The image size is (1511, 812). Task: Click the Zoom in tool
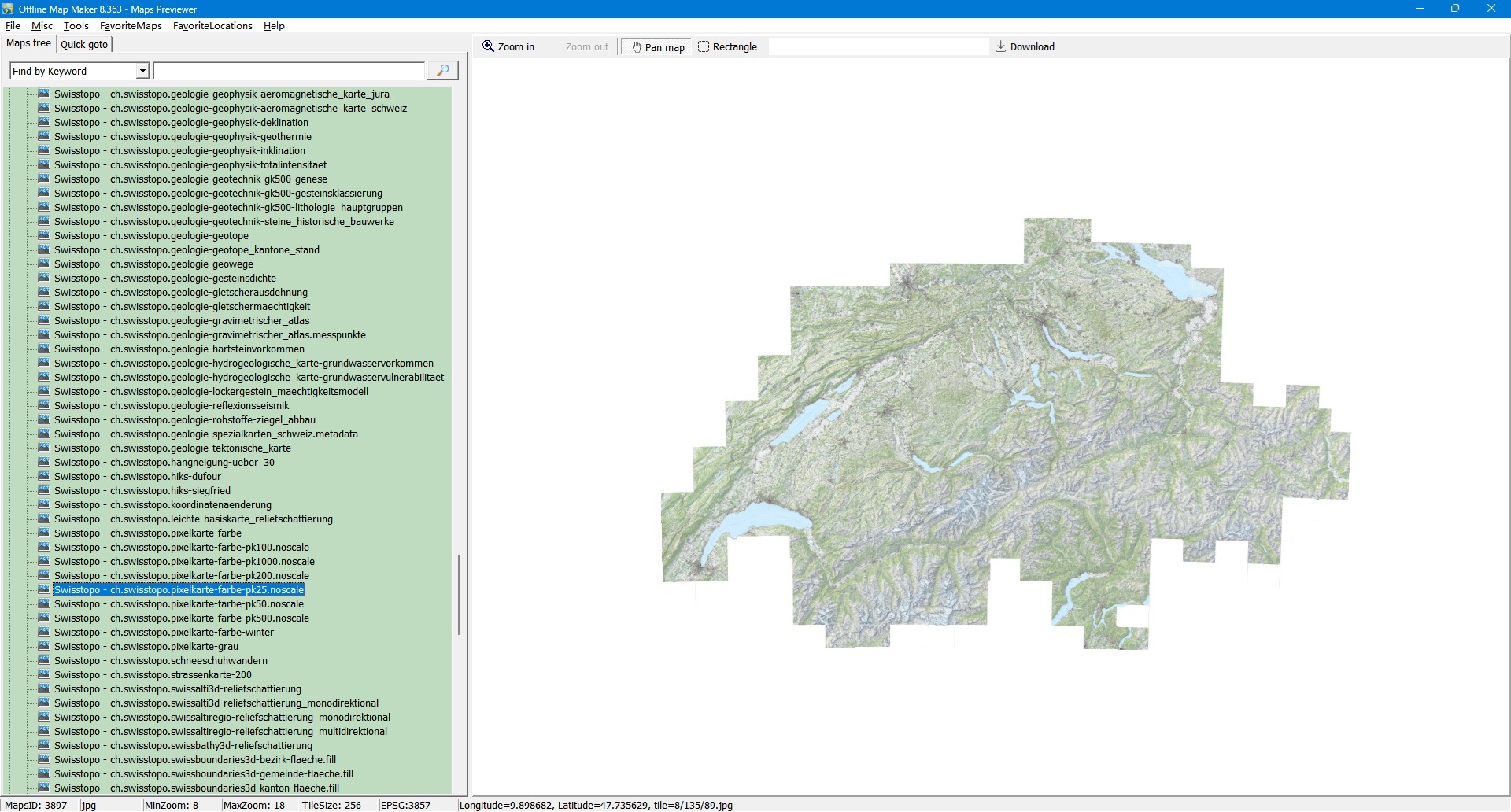point(508,46)
